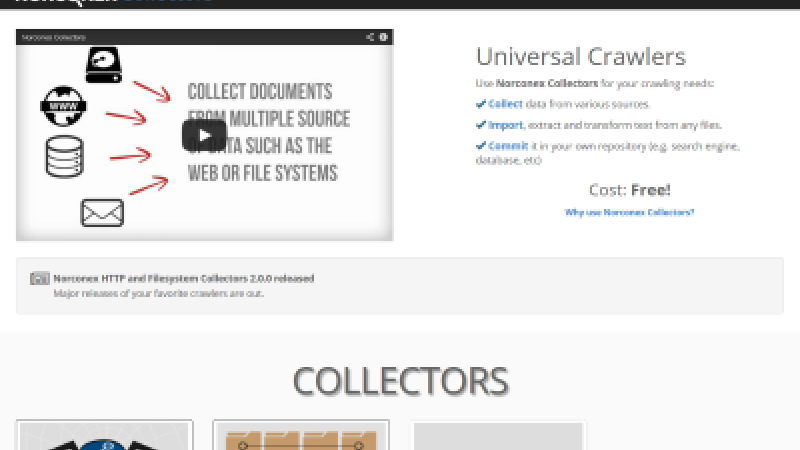Click the video title 'Norconex Collectors'
This screenshot has height=450, width=800.
coord(54,37)
